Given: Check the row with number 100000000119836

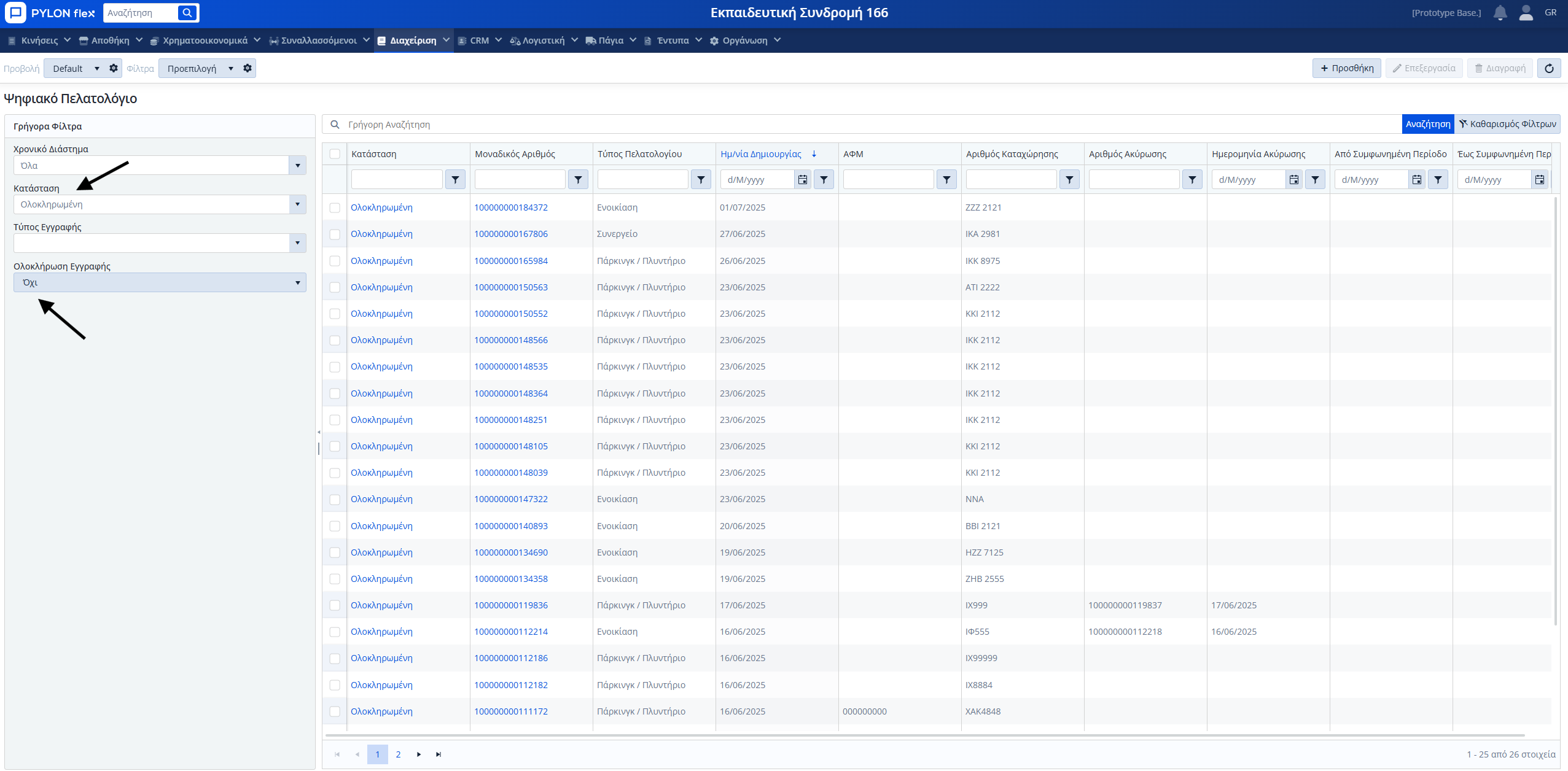Looking at the screenshot, I should point(335,605).
